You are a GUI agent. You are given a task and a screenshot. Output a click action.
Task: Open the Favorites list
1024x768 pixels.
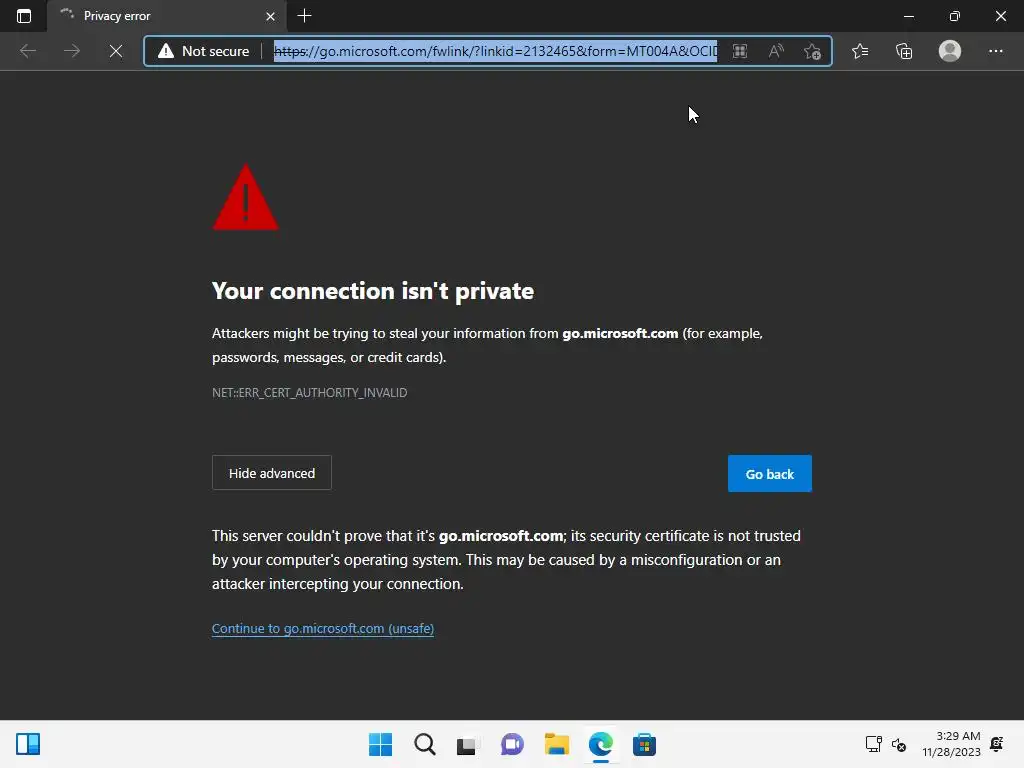860,51
